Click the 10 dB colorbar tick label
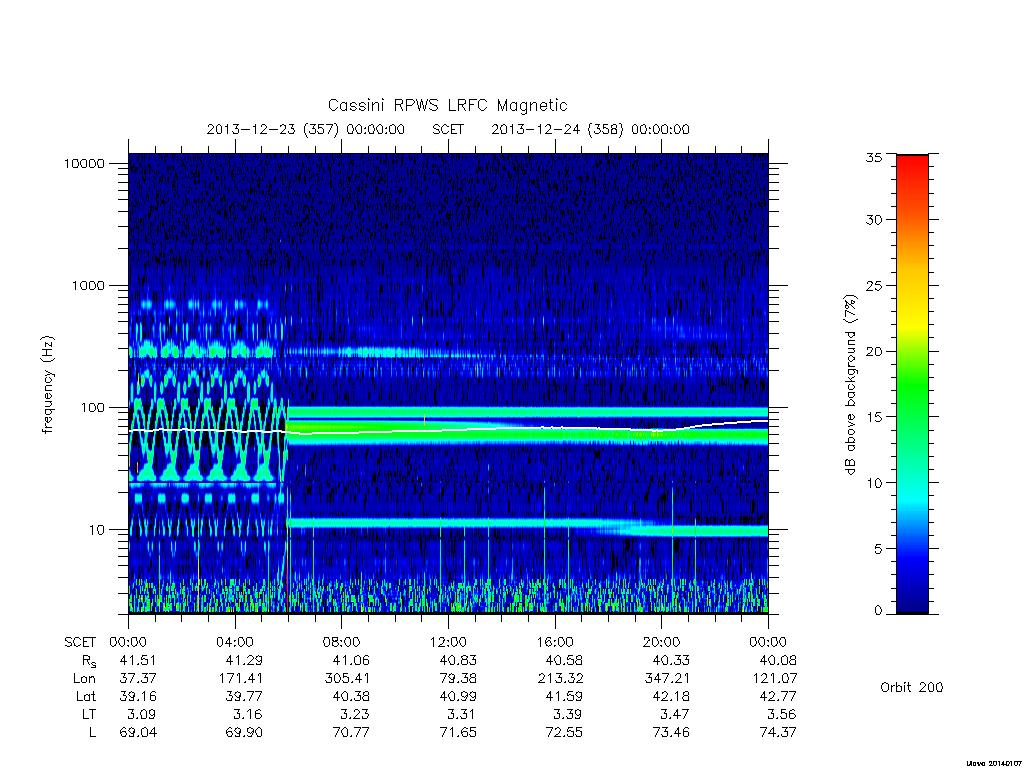 click(x=873, y=483)
